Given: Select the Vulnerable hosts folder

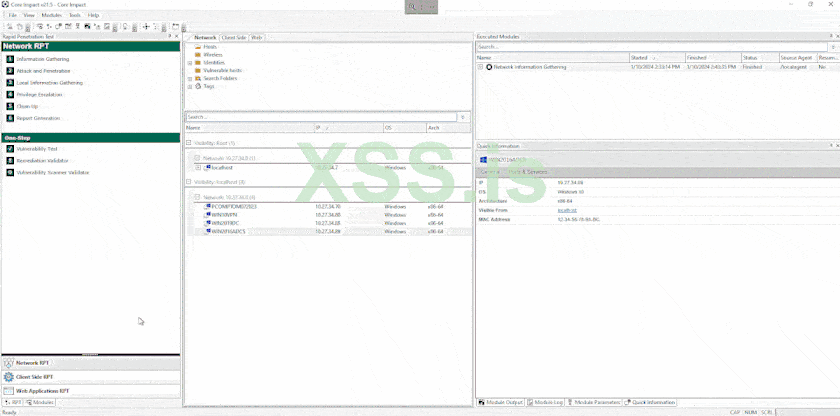Looking at the screenshot, I should (x=222, y=71).
